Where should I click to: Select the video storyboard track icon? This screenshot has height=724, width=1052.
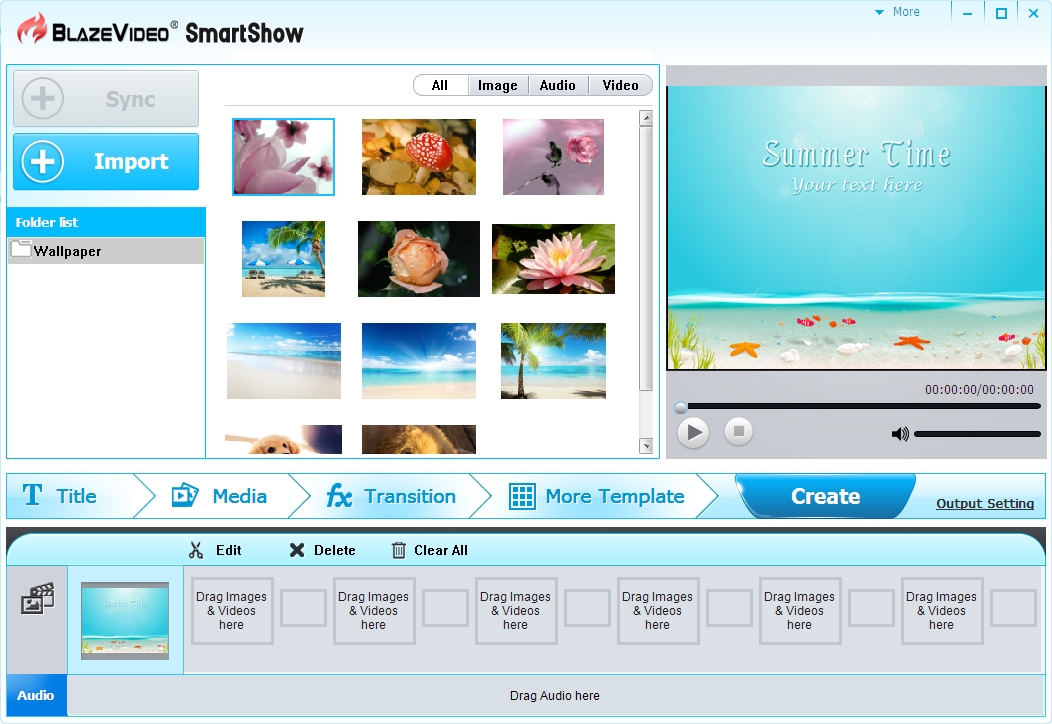[37, 600]
